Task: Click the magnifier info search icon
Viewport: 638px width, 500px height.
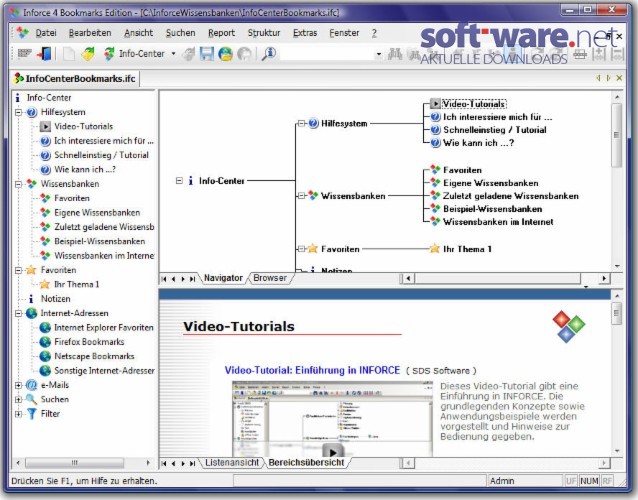Action: [269, 53]
